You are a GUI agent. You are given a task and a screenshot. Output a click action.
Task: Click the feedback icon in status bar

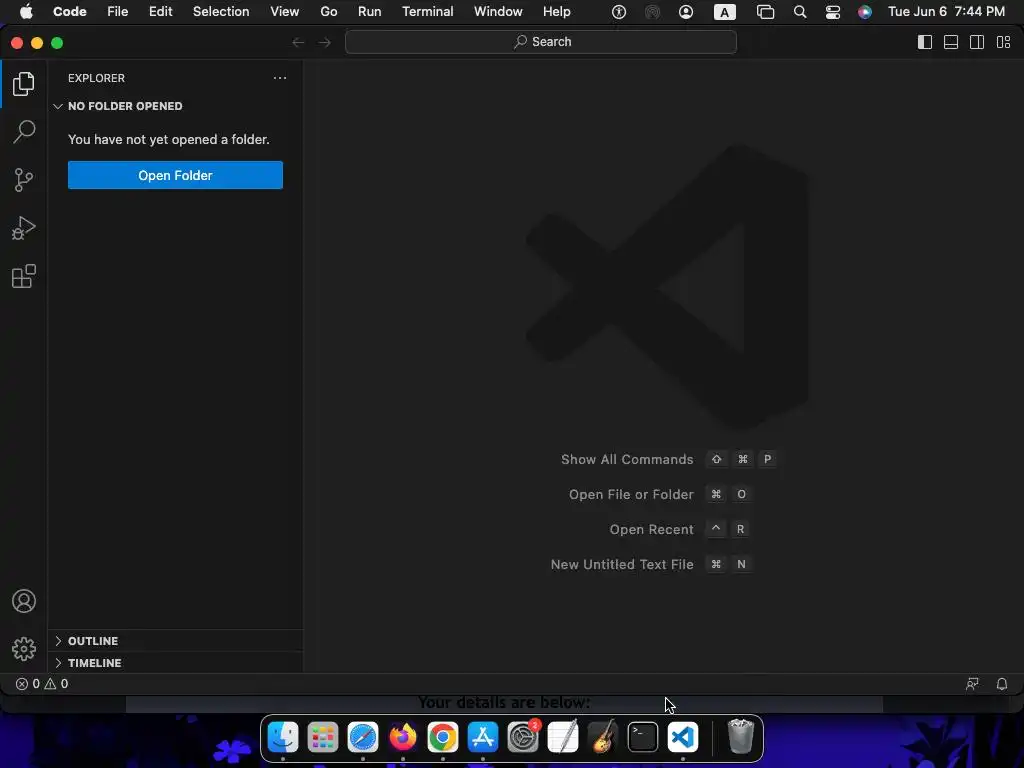[972, 684]
